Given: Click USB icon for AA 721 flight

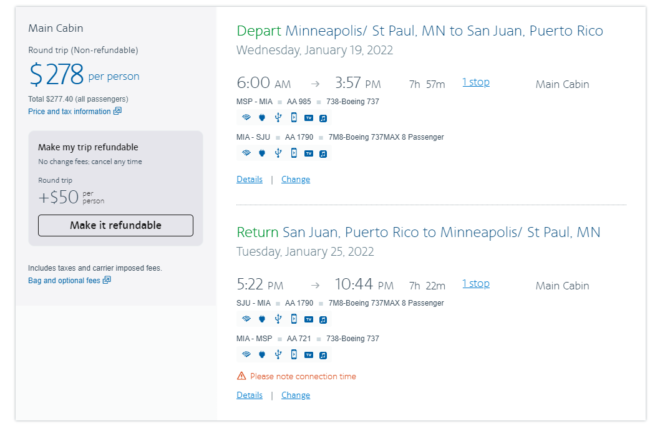Looking at the screenshot, I should tap(278, 354).
